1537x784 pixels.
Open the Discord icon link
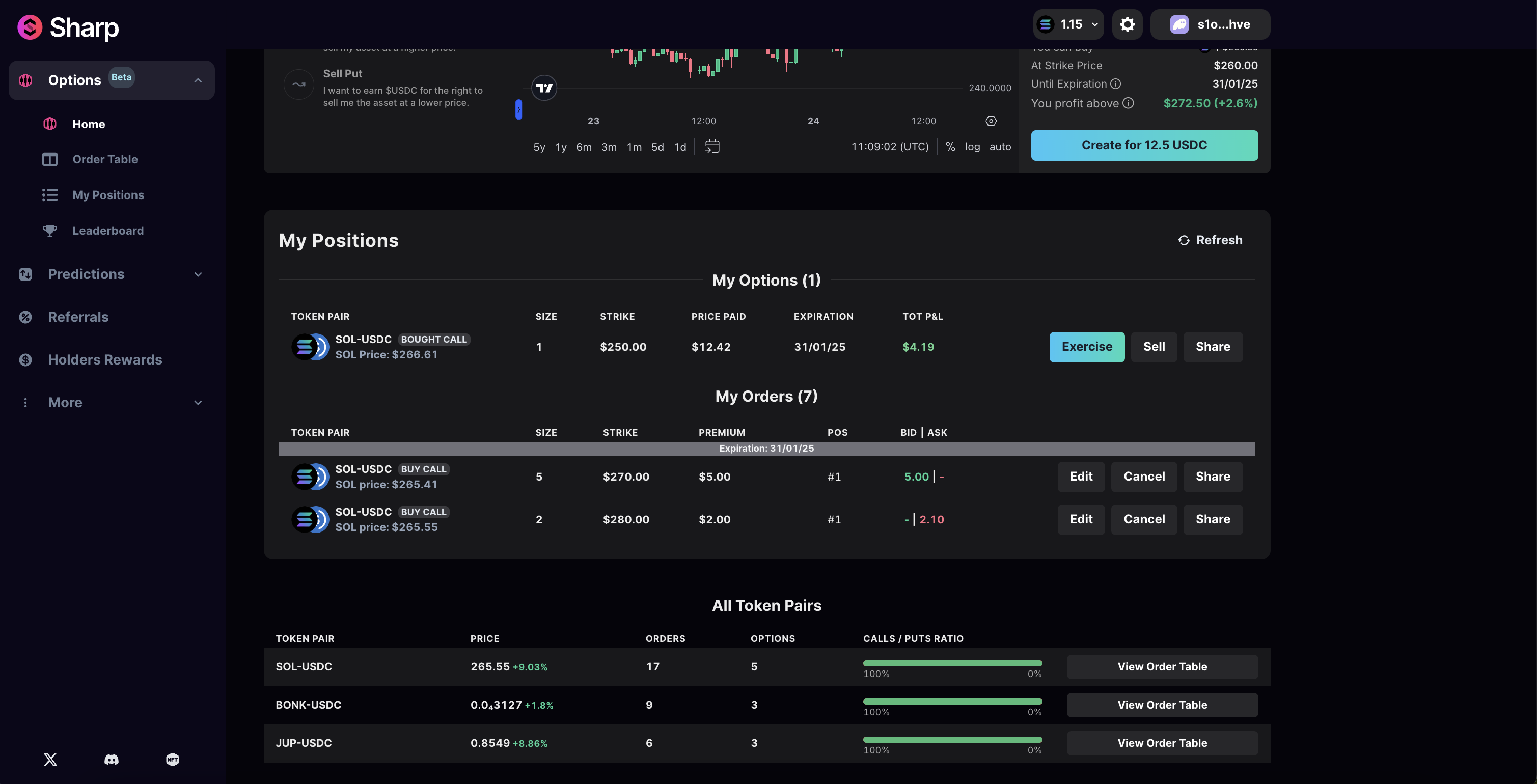[112, 759]
